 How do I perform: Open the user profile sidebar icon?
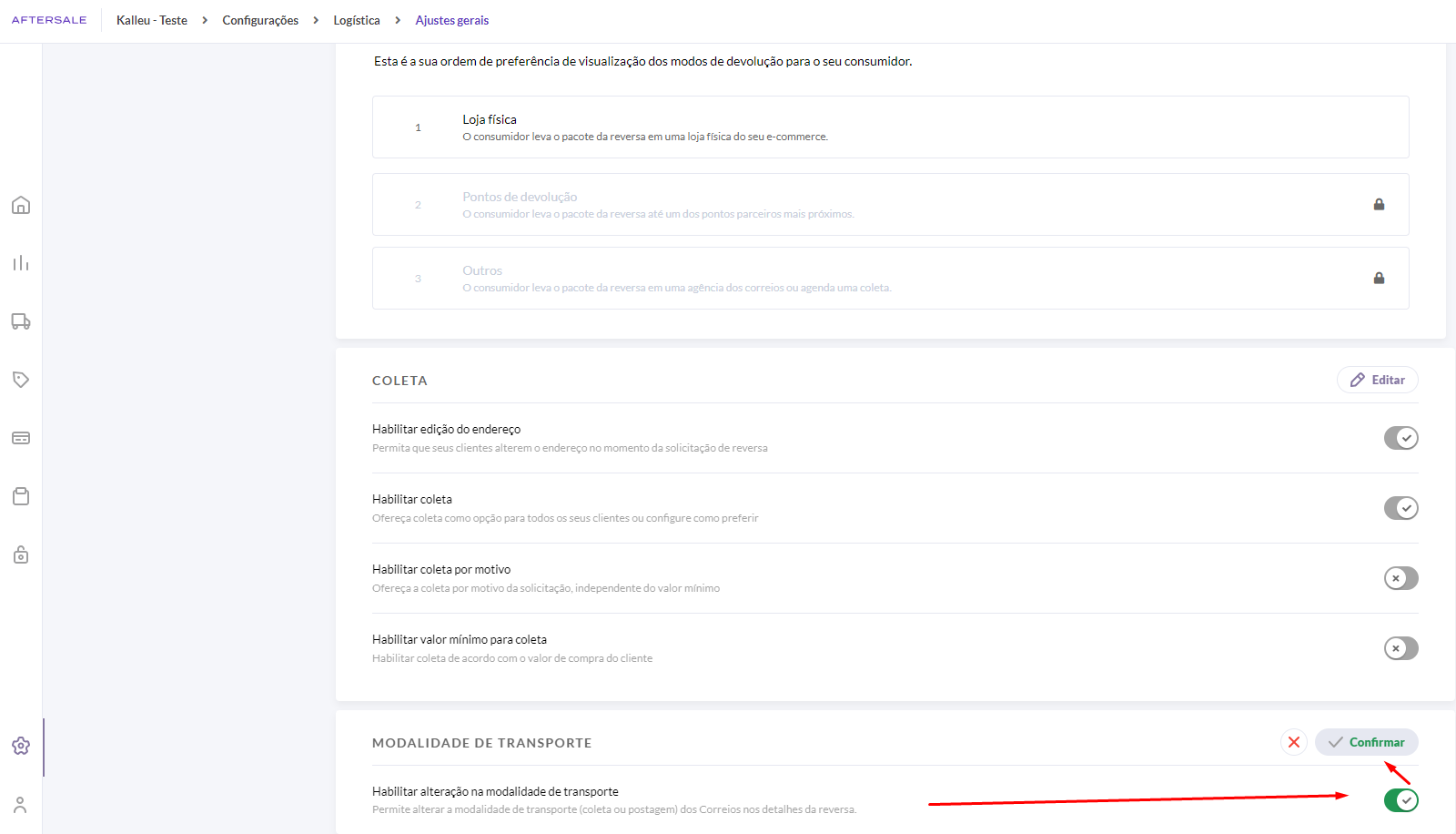click(x=20, y=805)
